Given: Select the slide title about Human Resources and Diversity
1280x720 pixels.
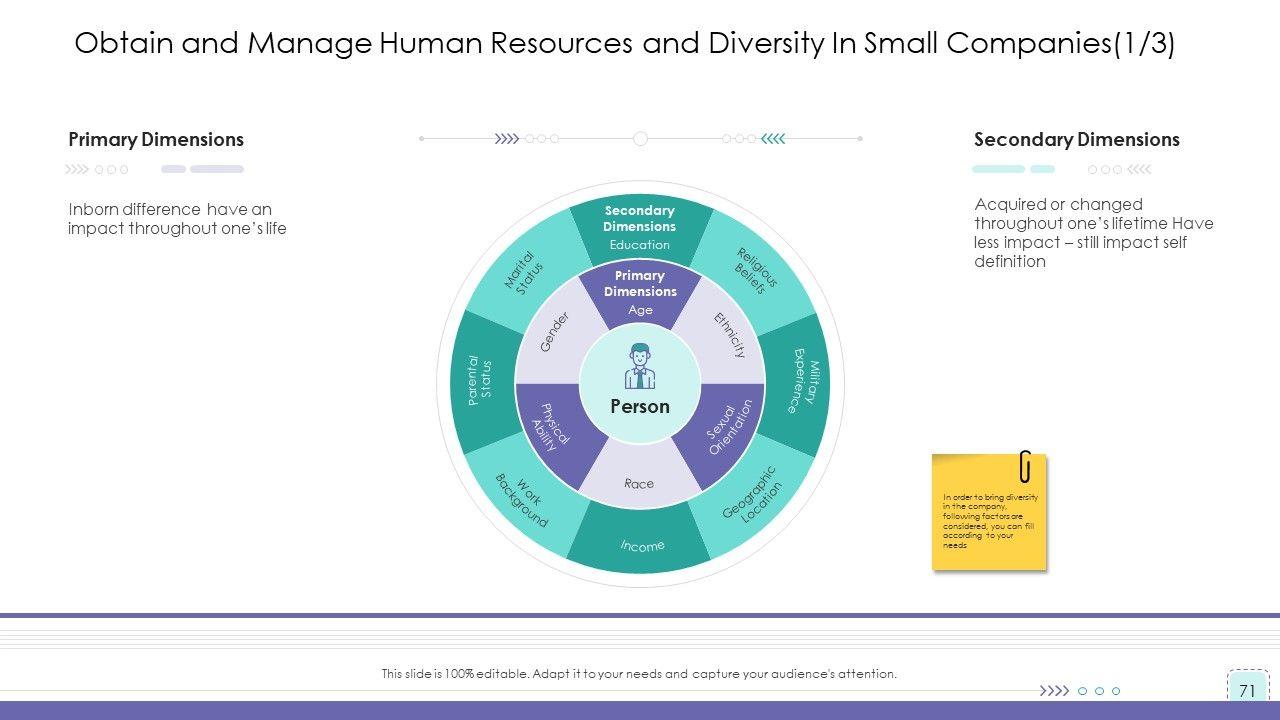Looking at the screenshot, I should (x=625, y=44).
